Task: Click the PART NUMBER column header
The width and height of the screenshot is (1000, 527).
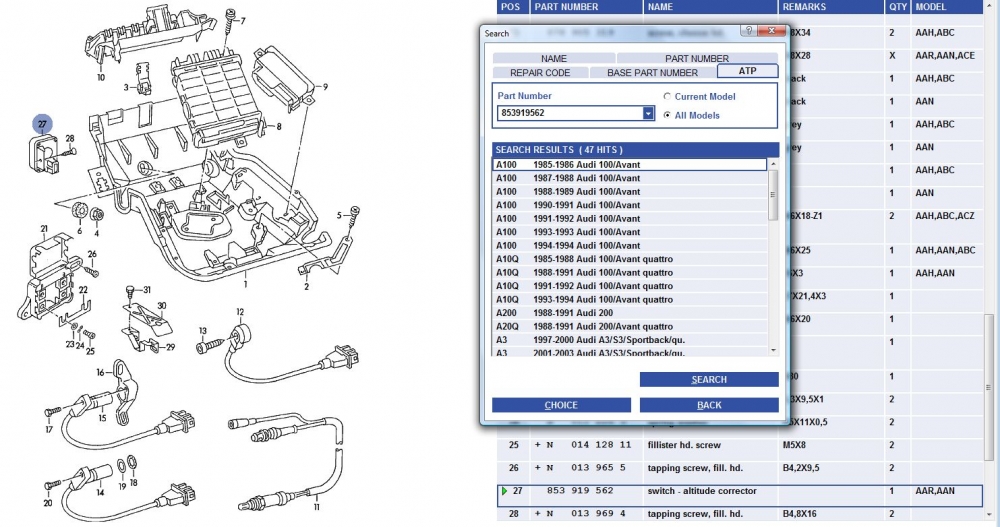Action: [586, 7]
